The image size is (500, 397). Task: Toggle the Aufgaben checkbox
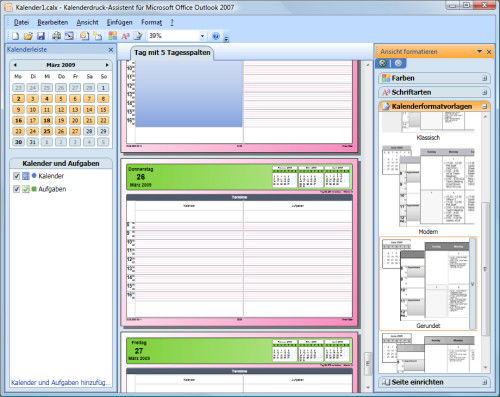coord(16,189)
